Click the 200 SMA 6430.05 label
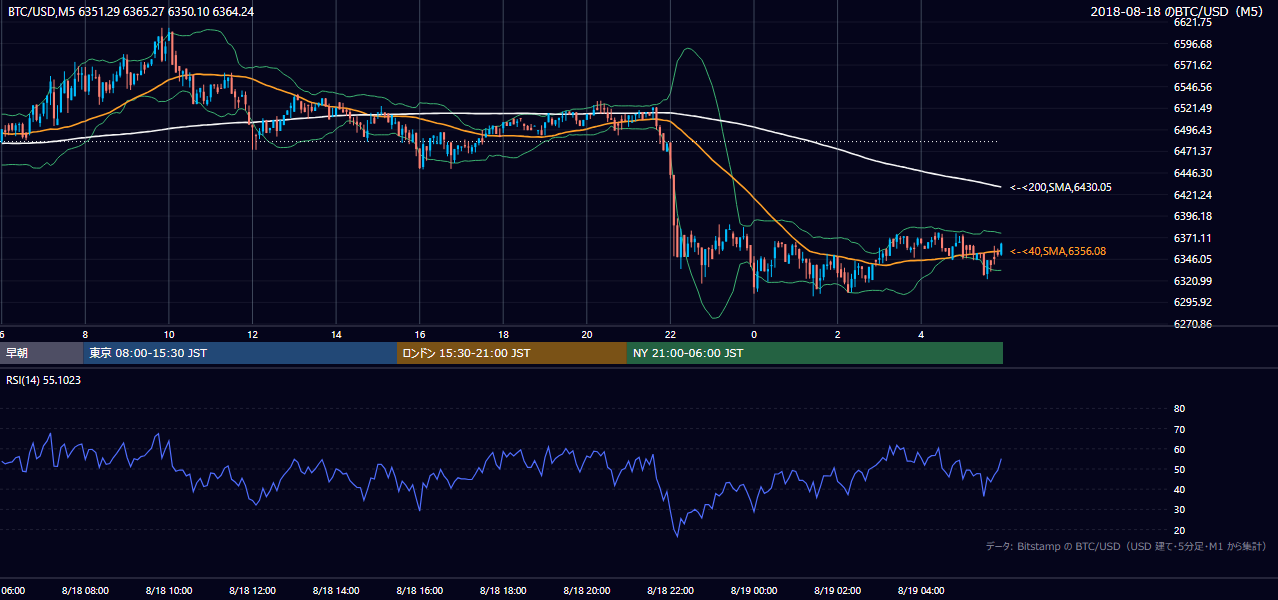Image resolution: width=1278 pixels, height=600 pixels. pos(1061,187)
